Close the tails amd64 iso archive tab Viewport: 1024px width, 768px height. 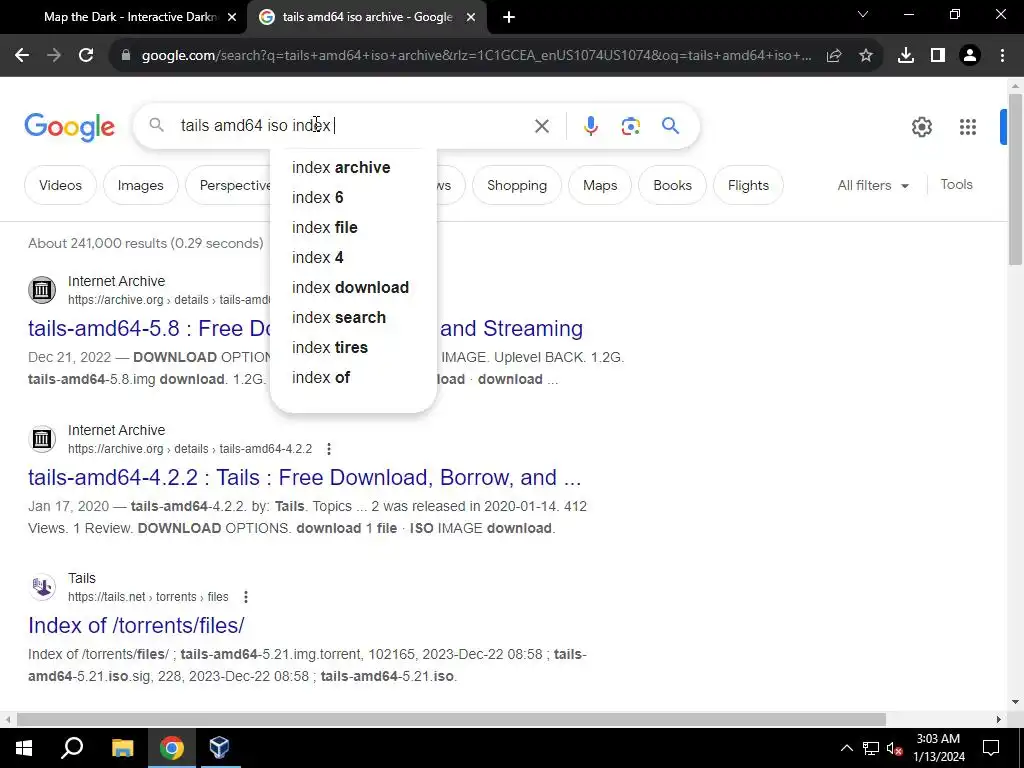pos(471,18)
